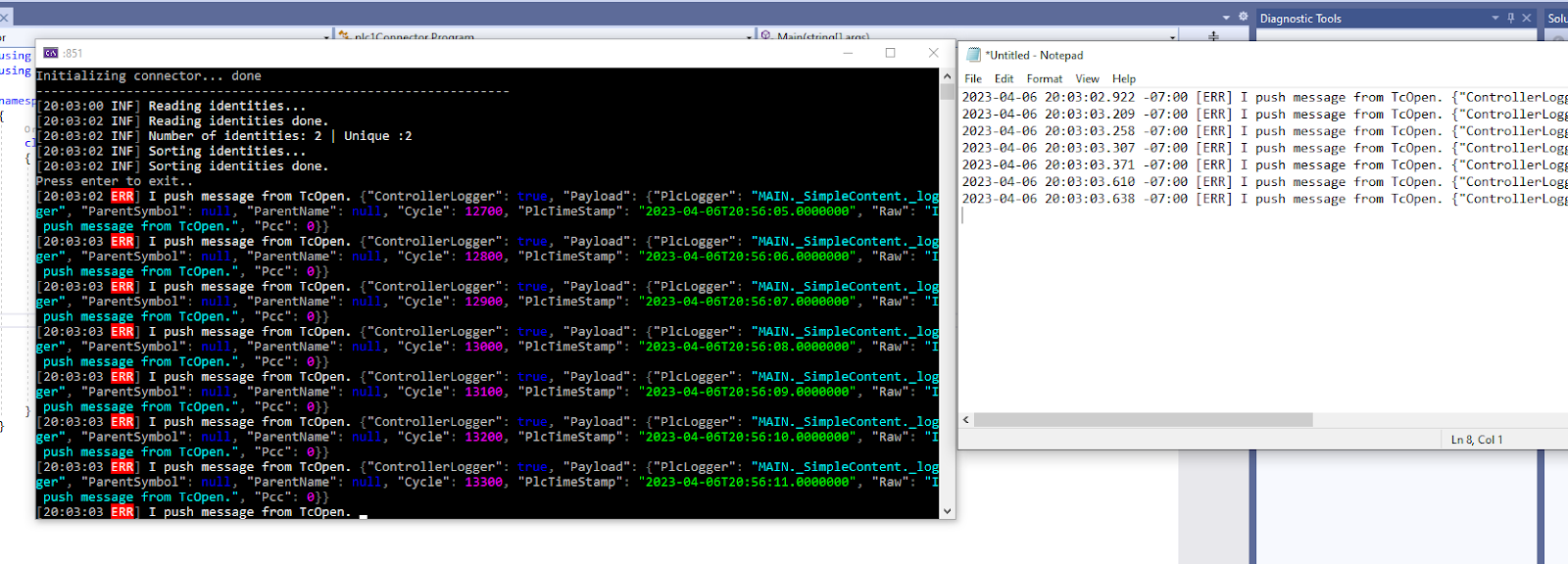
Task: Click the Diagnostic Tools panel title
Action: (1300, 18)
